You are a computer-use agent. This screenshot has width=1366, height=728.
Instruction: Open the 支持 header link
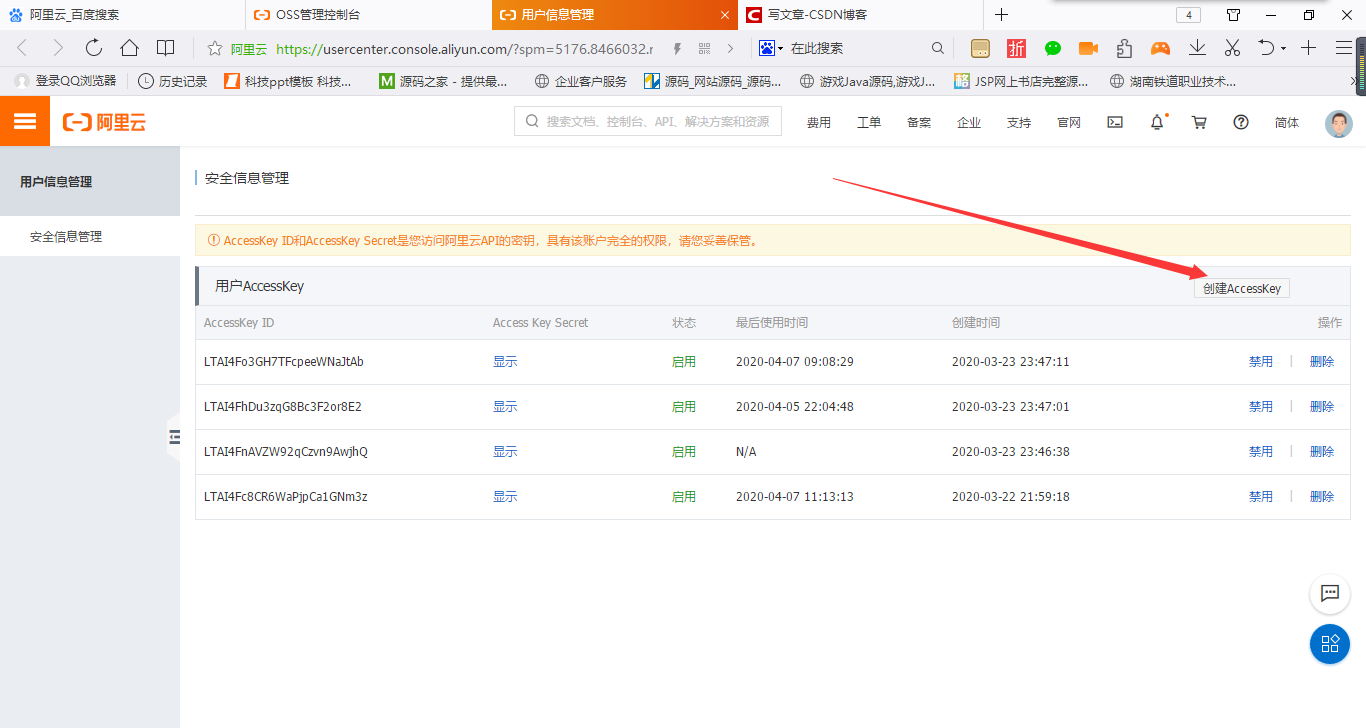1019,122
